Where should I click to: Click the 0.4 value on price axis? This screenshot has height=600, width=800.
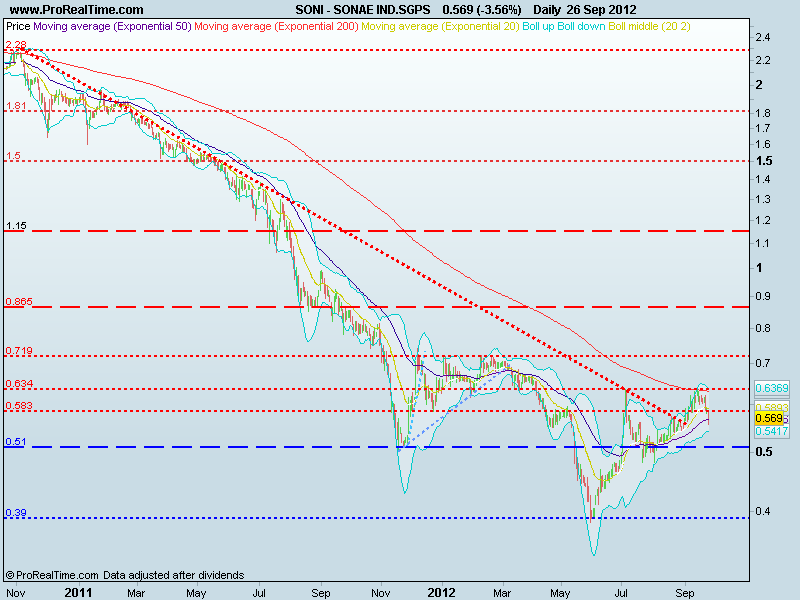point(763,511)
